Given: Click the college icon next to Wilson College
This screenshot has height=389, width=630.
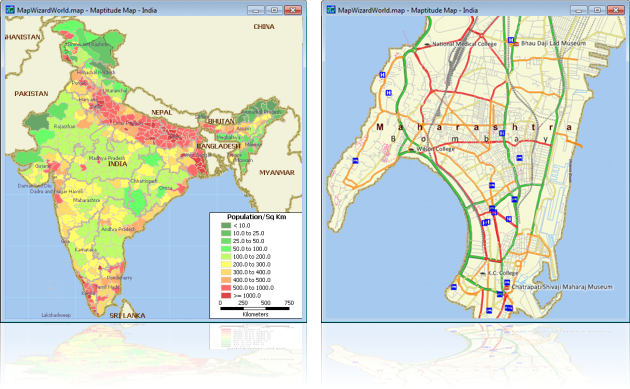Looking at the screenshot, I should (411, 149).
